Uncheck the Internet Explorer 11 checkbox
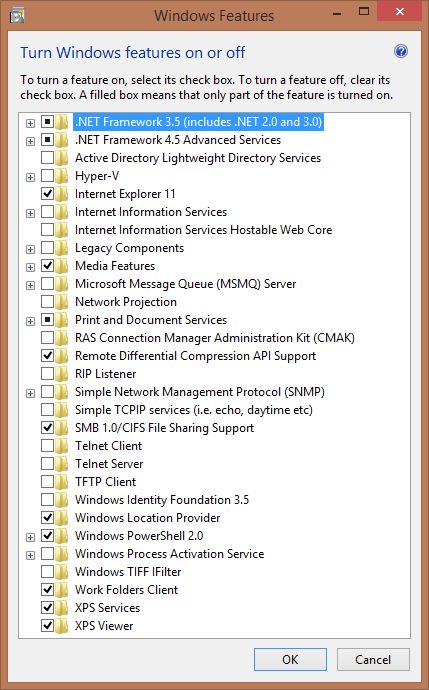Image resolution: width=429 pixels, height=690 pixels. pos(48,194)
